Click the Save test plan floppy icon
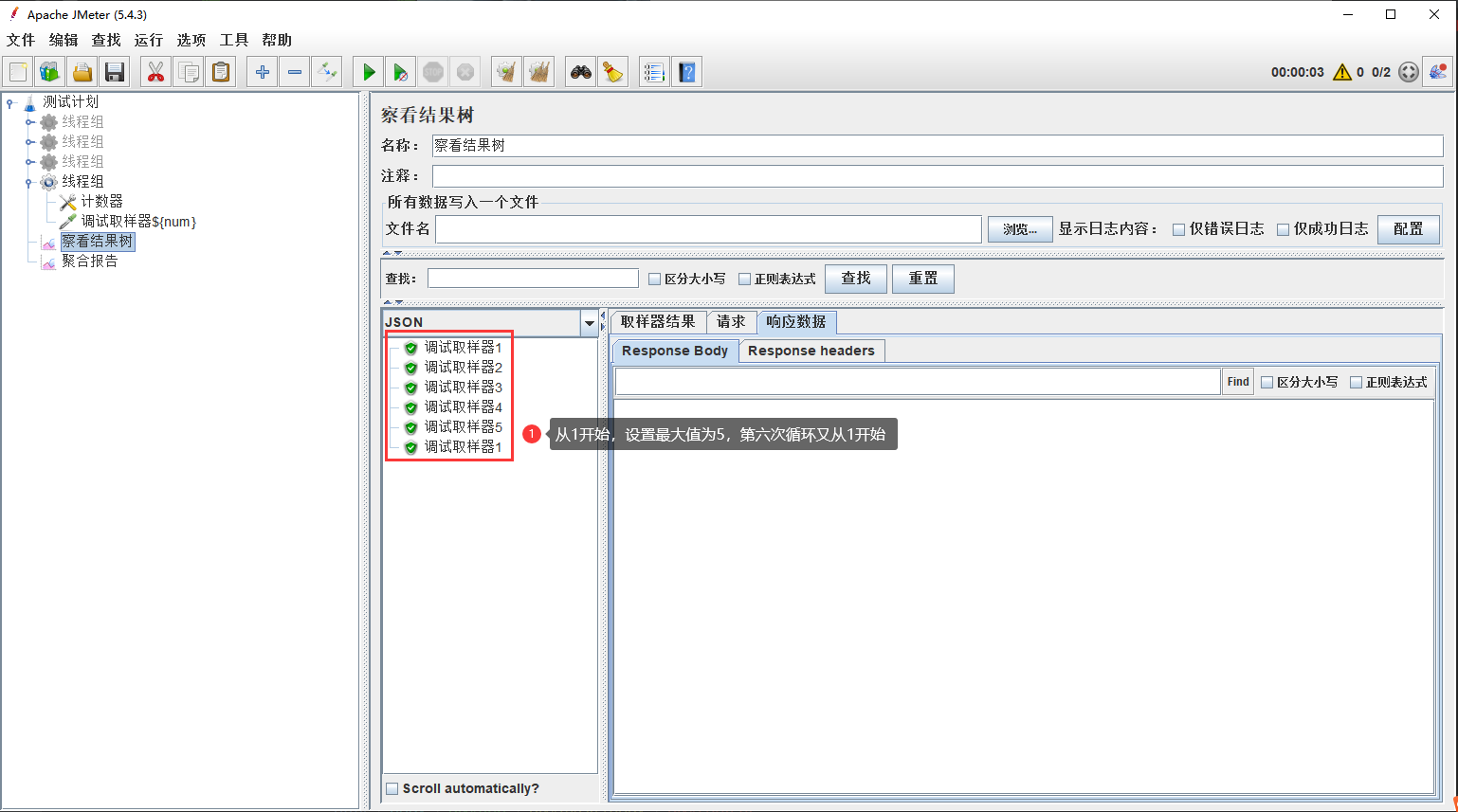Screen dimensions: 1458x812 [x=115, y=72]
